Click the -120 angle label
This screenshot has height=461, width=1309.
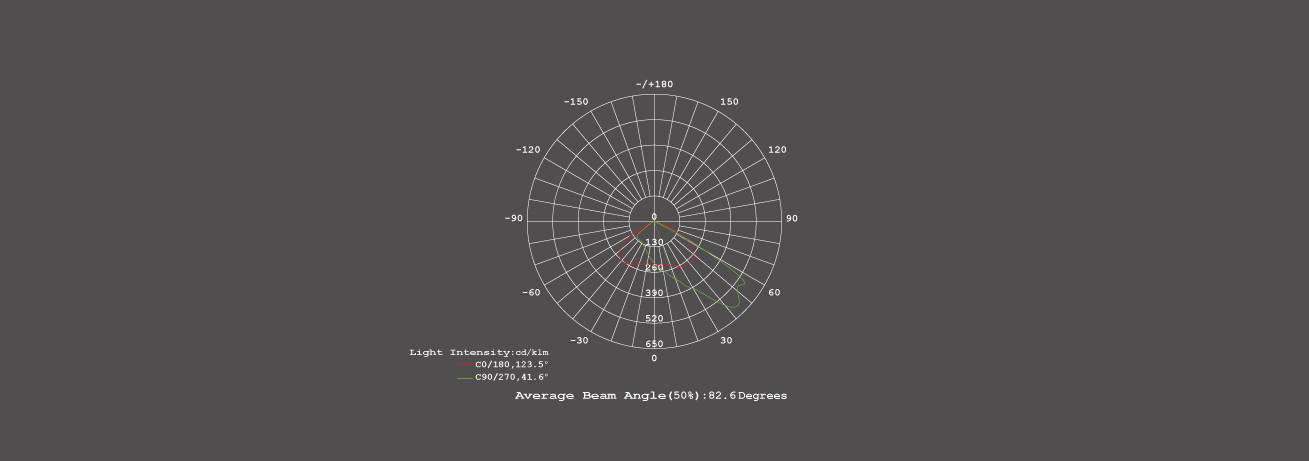point(528,150)
